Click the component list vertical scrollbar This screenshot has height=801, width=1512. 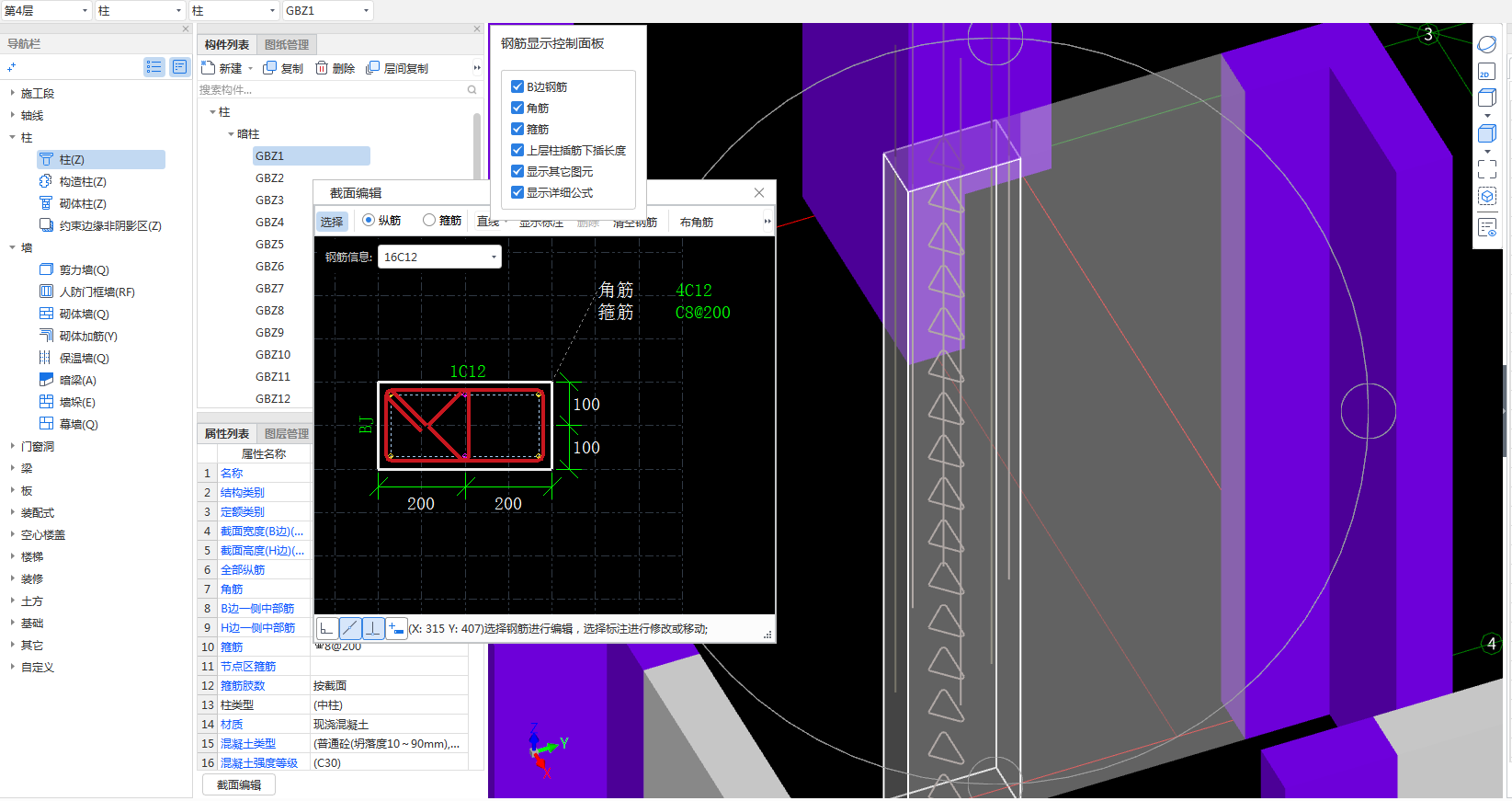[477, 147]
